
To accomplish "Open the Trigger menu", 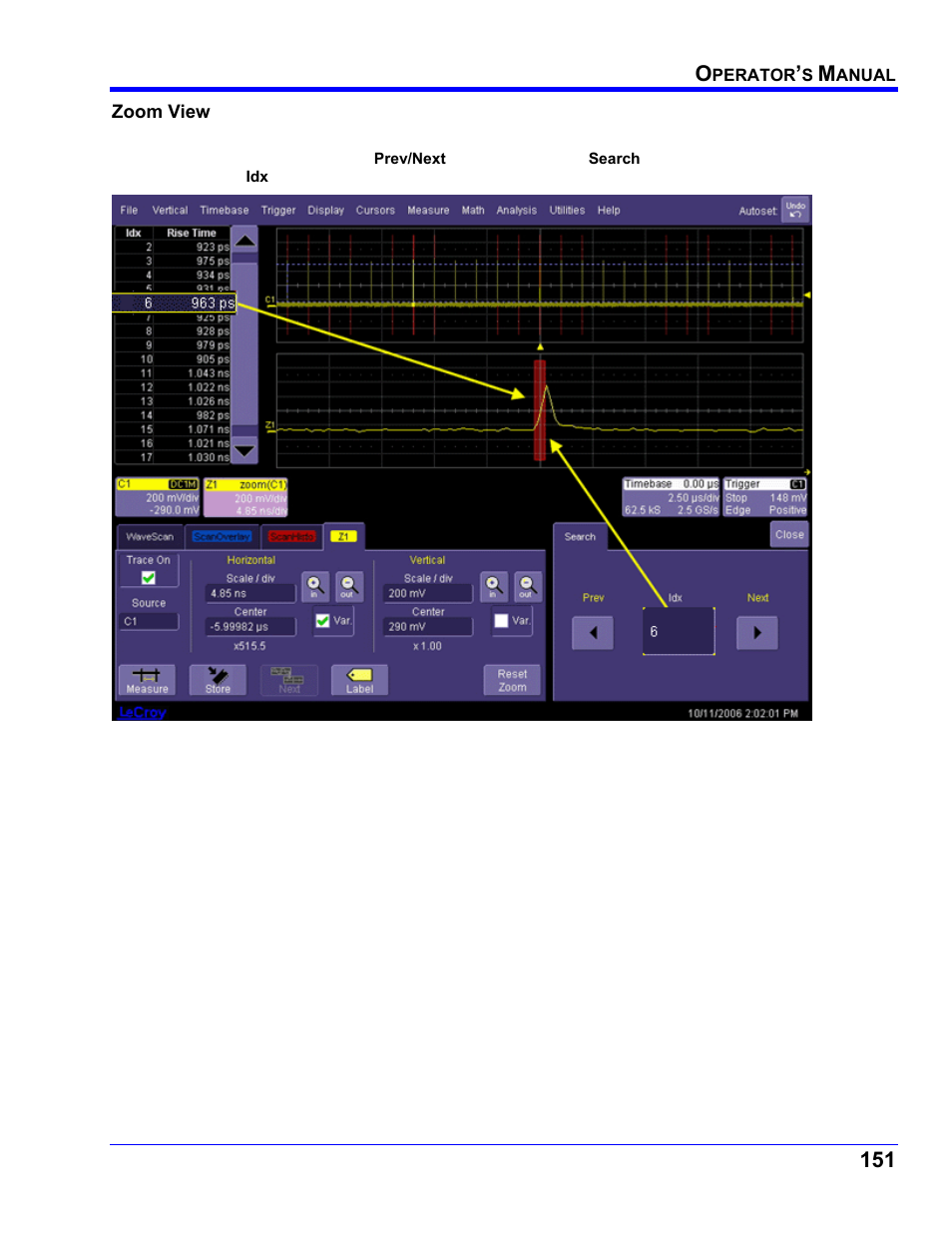I will [278, 211].
